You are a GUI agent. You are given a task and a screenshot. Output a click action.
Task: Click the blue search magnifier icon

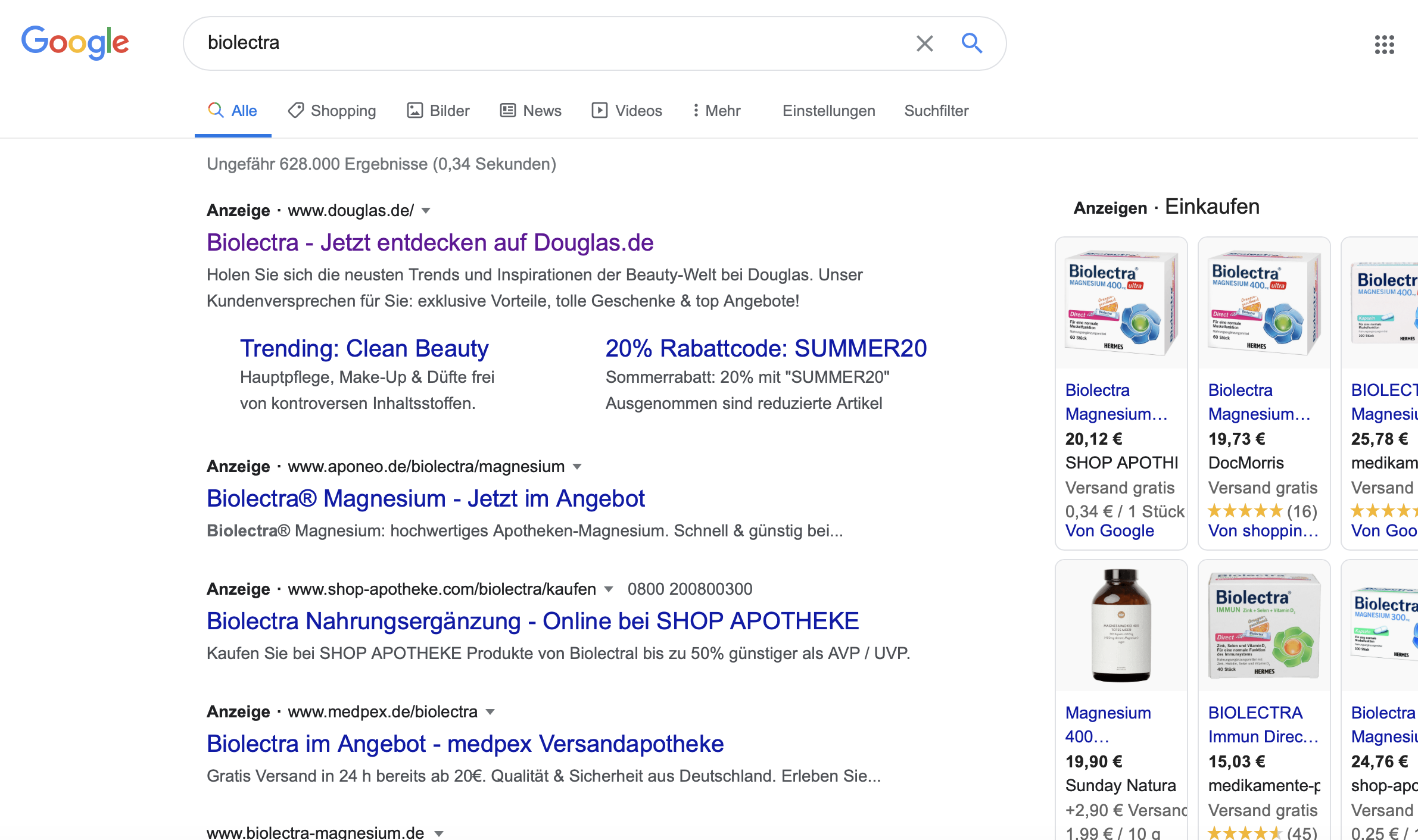tap(971, 43)
